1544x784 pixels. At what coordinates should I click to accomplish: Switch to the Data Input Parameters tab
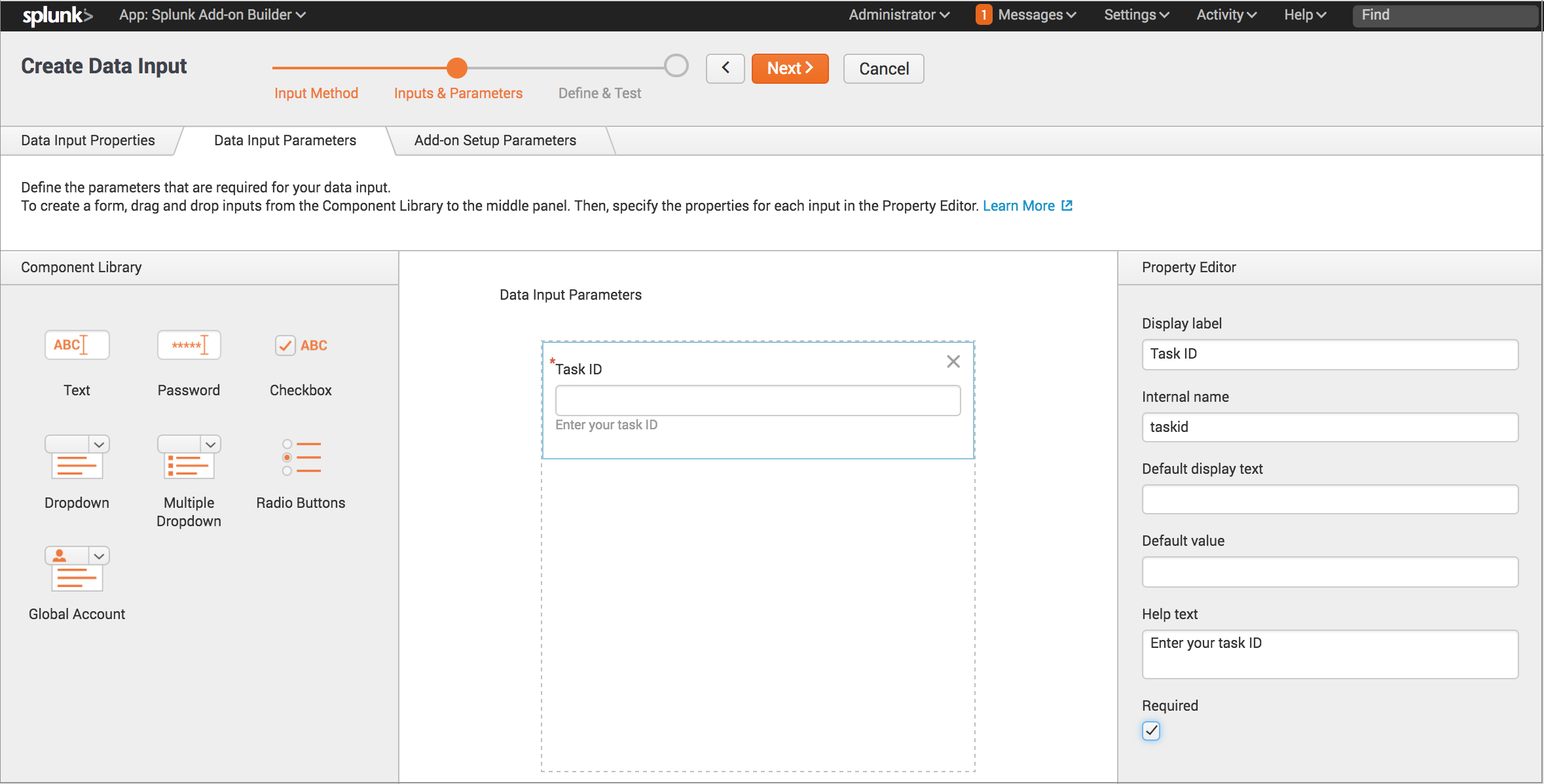(285, 140)
